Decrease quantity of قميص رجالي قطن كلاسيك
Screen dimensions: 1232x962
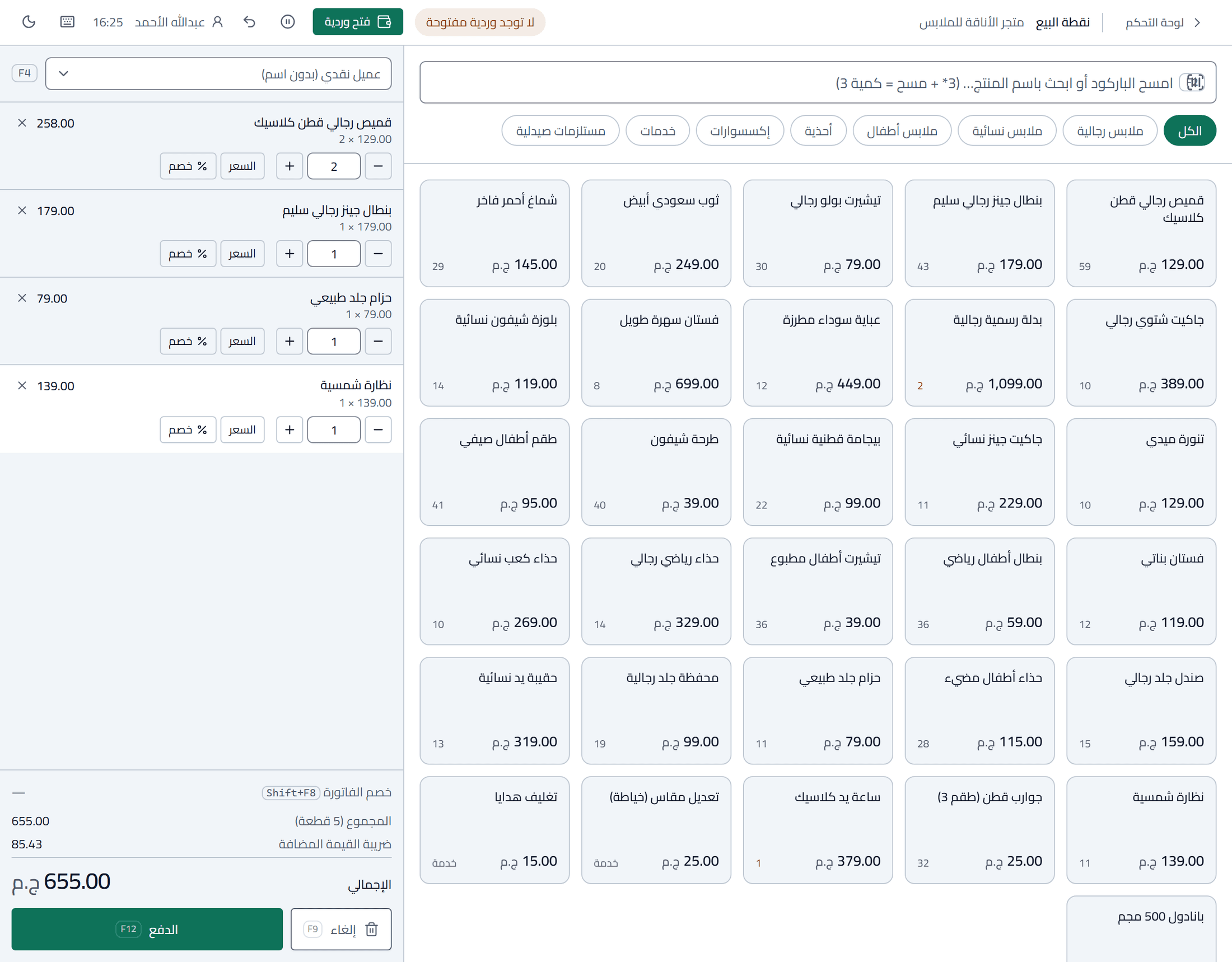click(378, 166)
